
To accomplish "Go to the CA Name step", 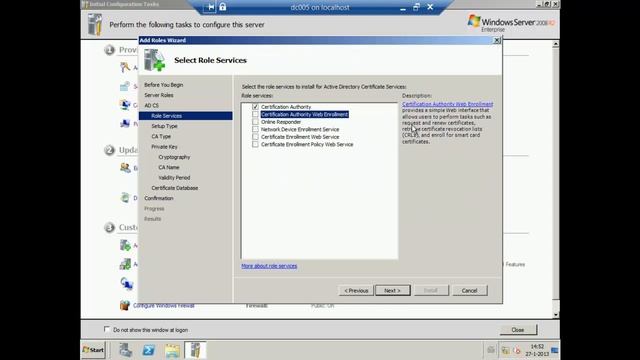I will pyautogui.click(x=169, y=167).
